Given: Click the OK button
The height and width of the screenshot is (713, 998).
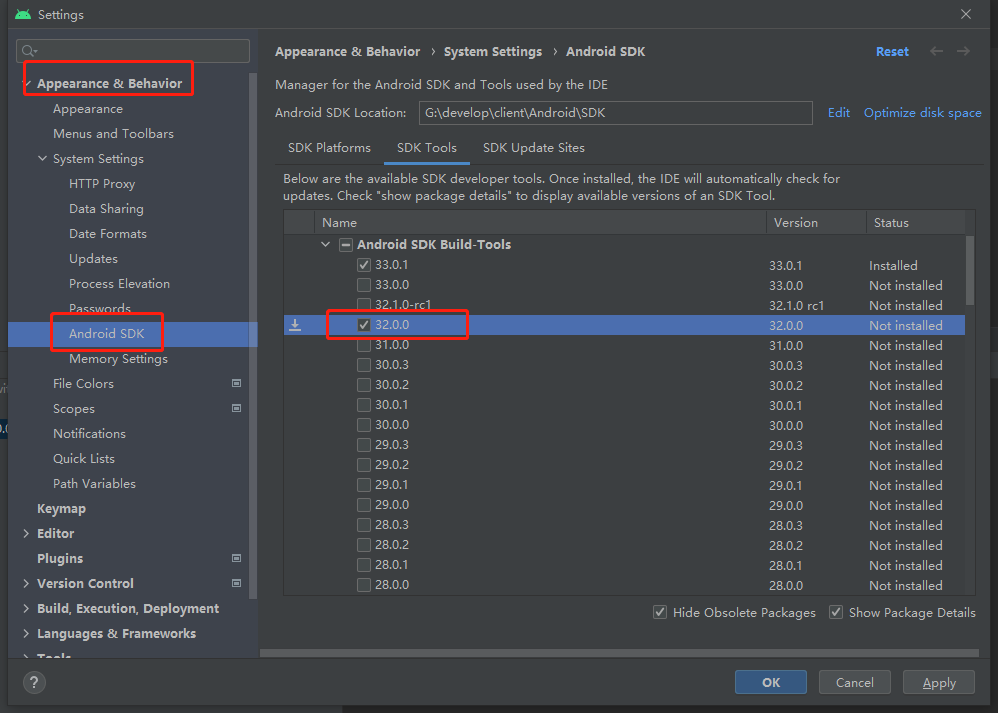Looking at the screenshot, I should pos(771,682).
